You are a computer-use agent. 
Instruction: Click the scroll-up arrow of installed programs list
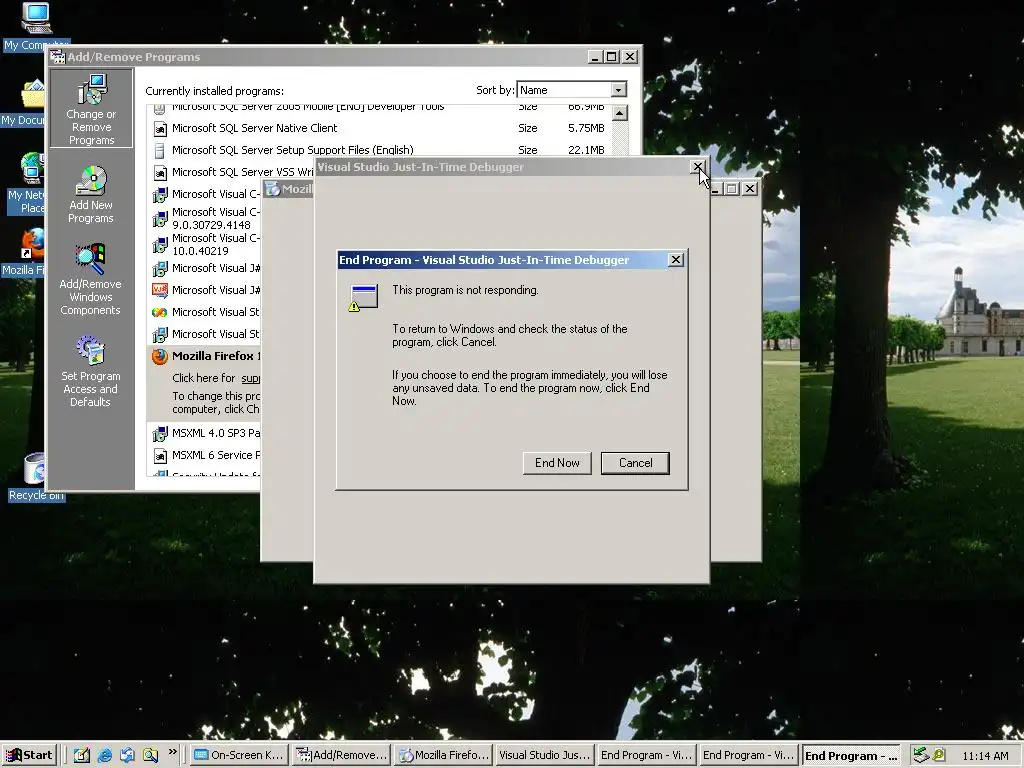pyautogui.click(x=619, y=113)
